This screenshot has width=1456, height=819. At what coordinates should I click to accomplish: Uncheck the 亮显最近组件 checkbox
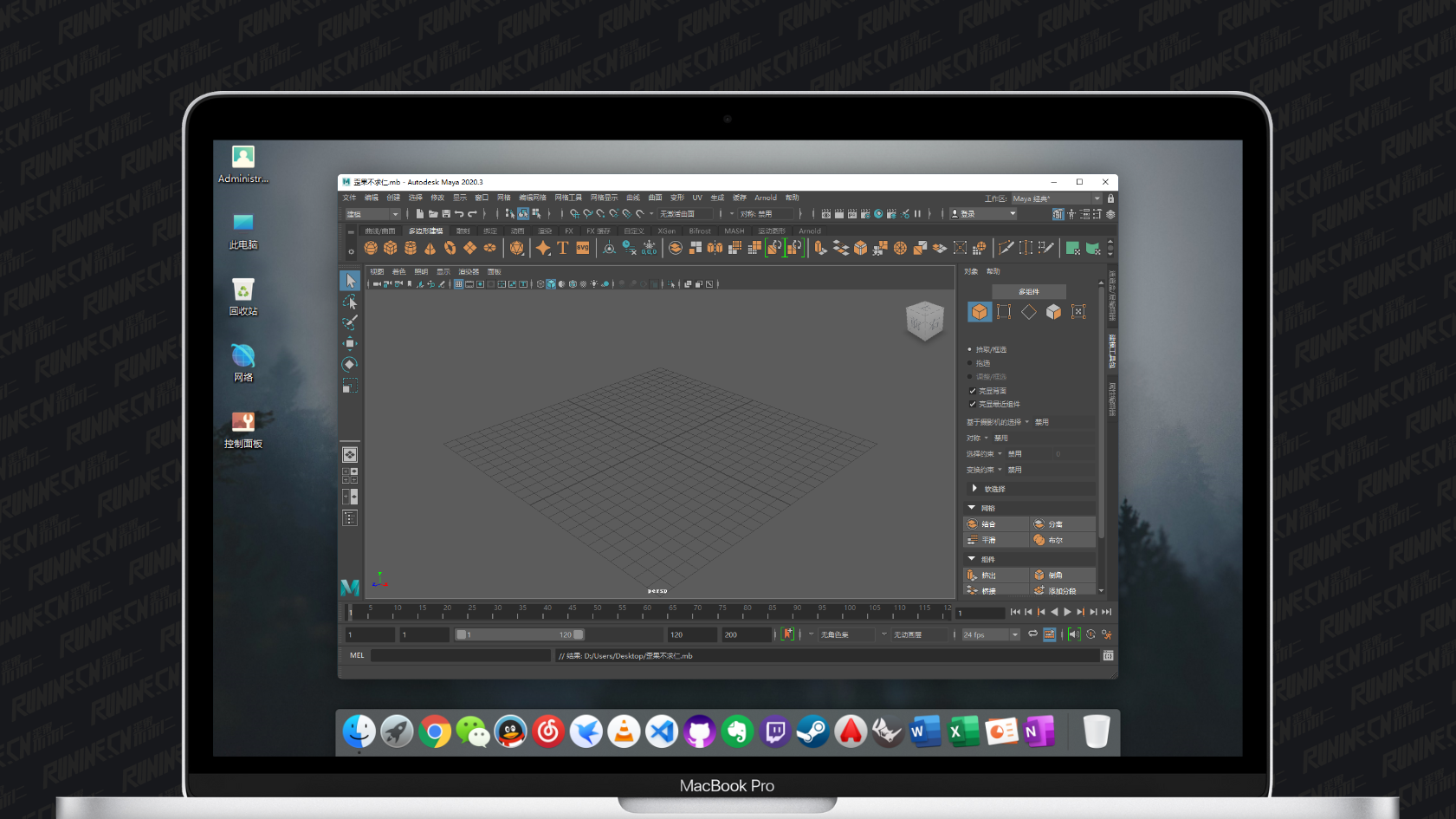[x=973, y=403]
